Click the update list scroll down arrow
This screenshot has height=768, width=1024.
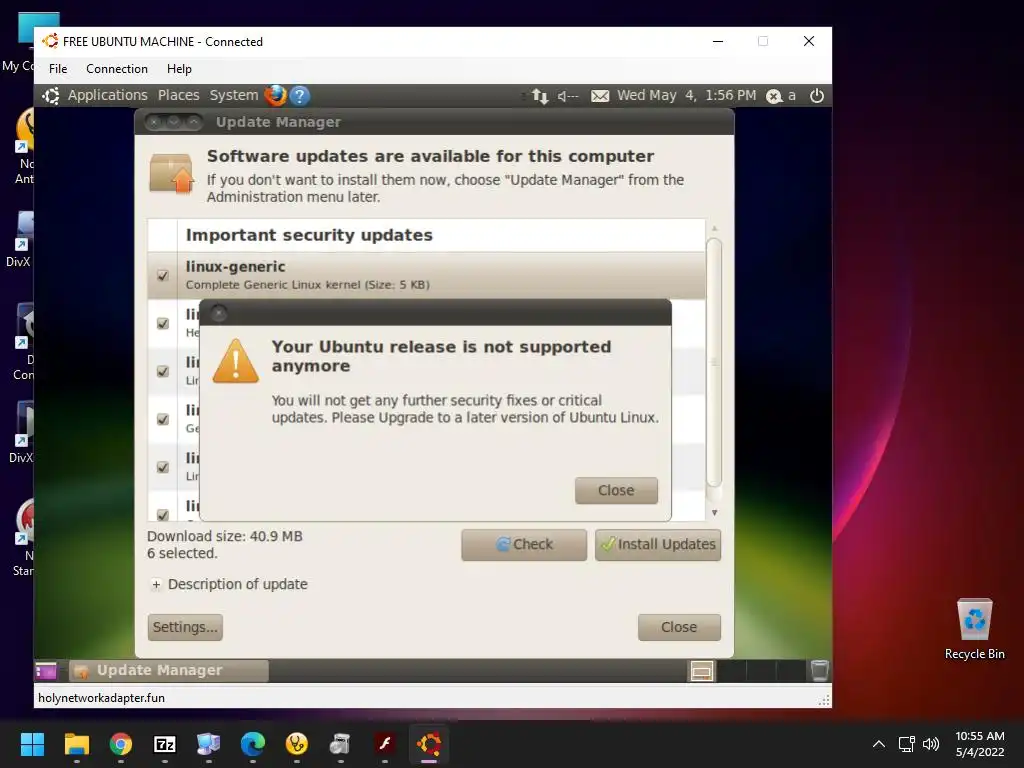(x=714, y=513)
